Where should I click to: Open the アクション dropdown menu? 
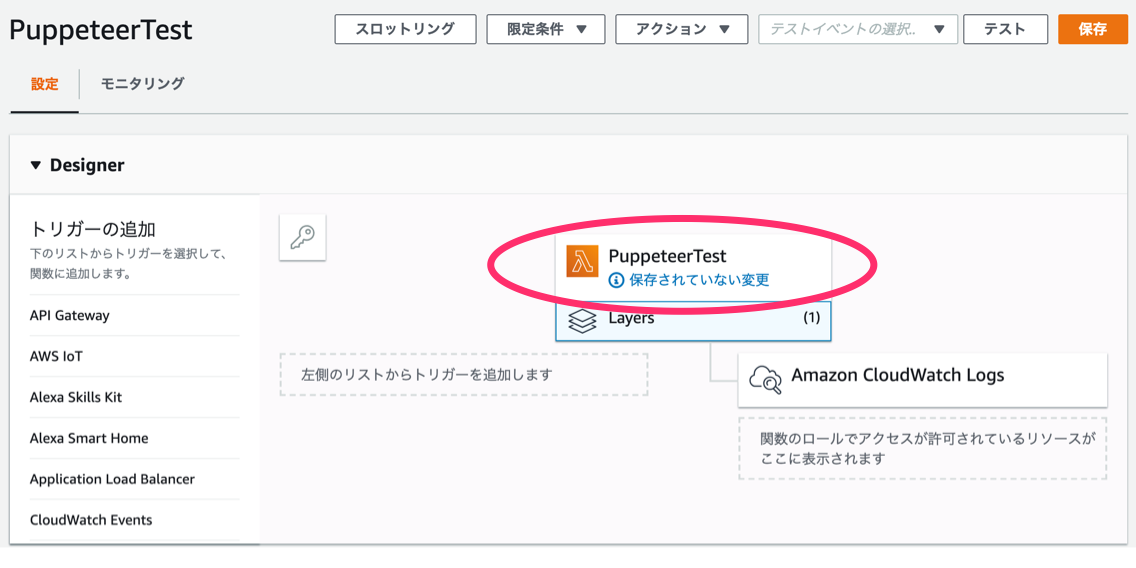tap(681, 30)
